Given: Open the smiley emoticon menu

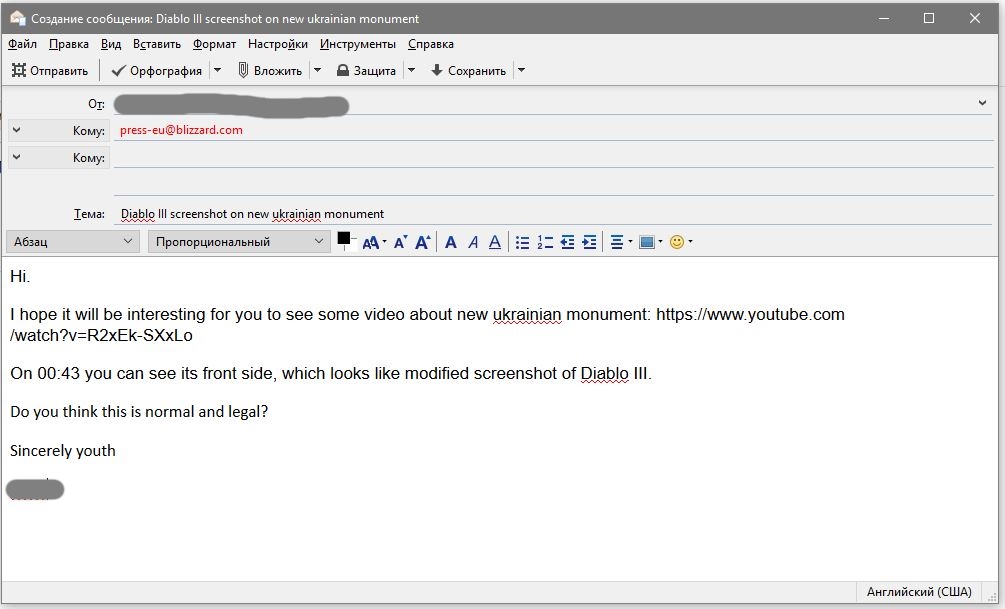Looking at the screenshot, I should (681, 242).
